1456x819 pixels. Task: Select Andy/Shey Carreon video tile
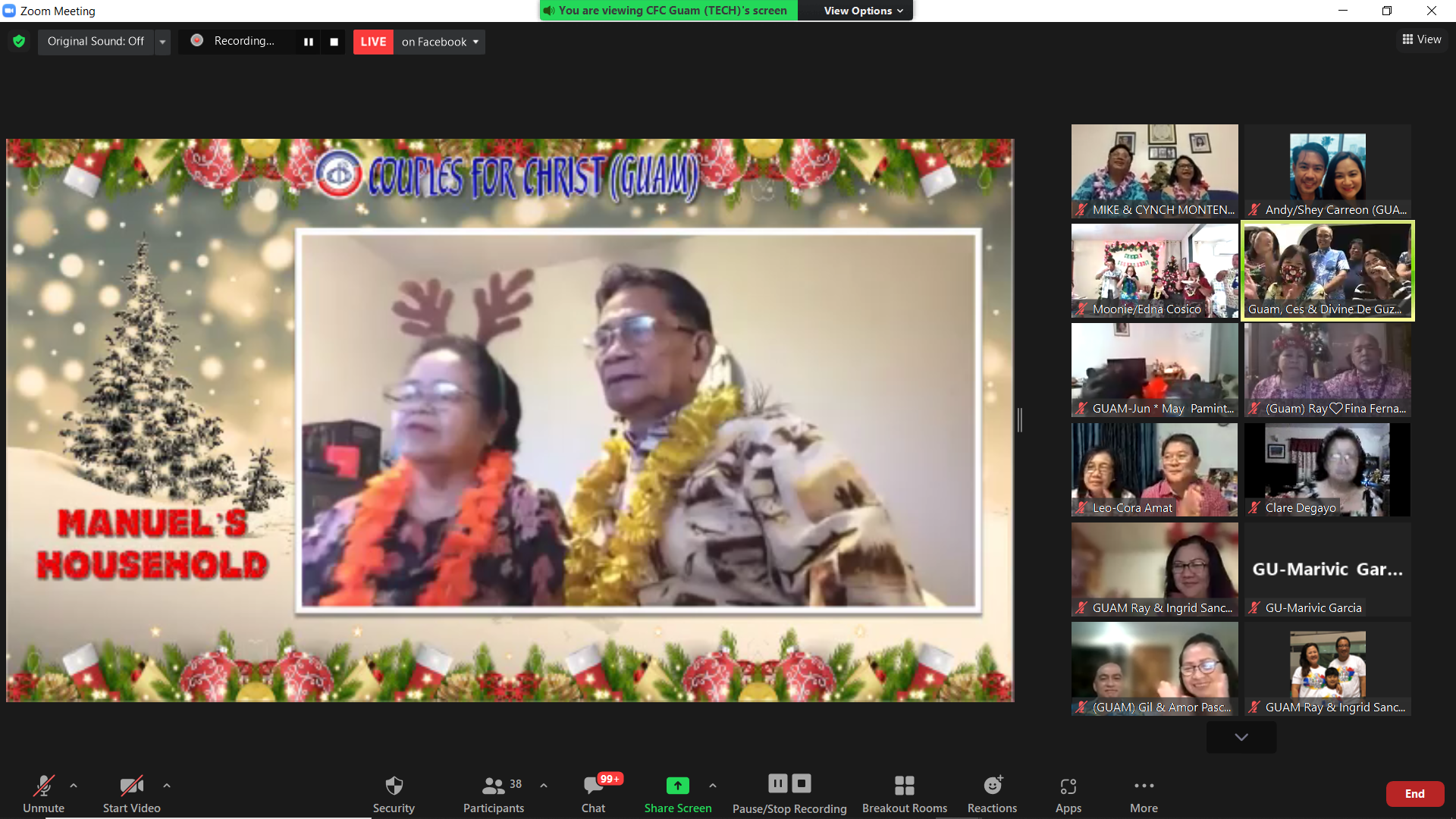click(1327, 171)
